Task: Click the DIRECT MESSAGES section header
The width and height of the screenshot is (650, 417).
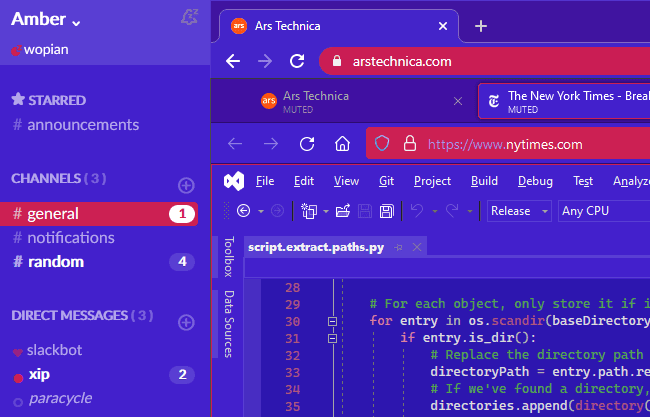Action: [82, 315]
